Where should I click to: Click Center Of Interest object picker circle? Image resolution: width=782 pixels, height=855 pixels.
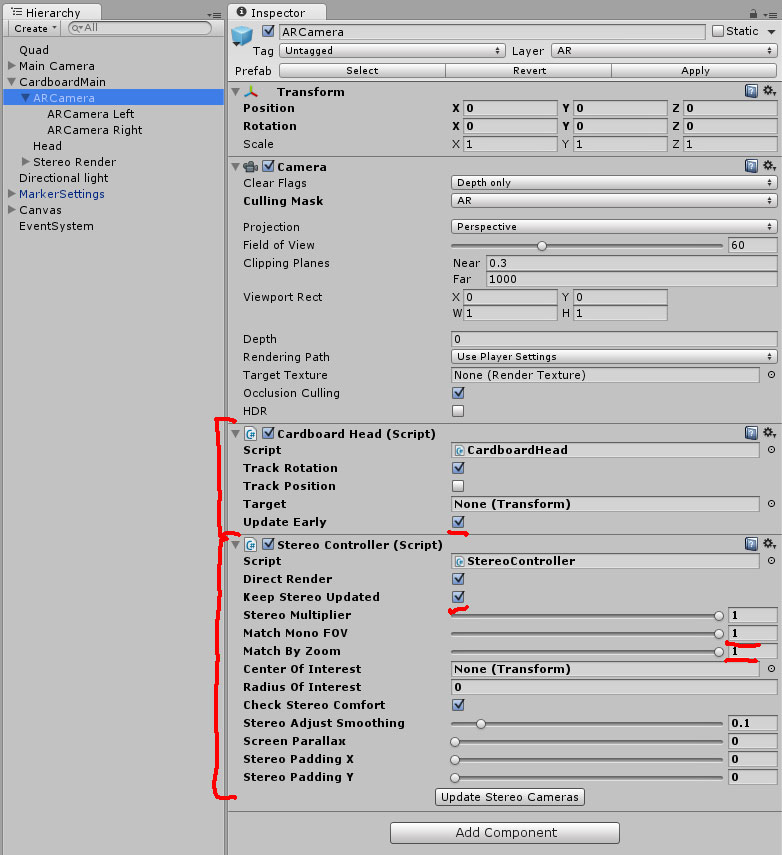click(x=771, y=669)
